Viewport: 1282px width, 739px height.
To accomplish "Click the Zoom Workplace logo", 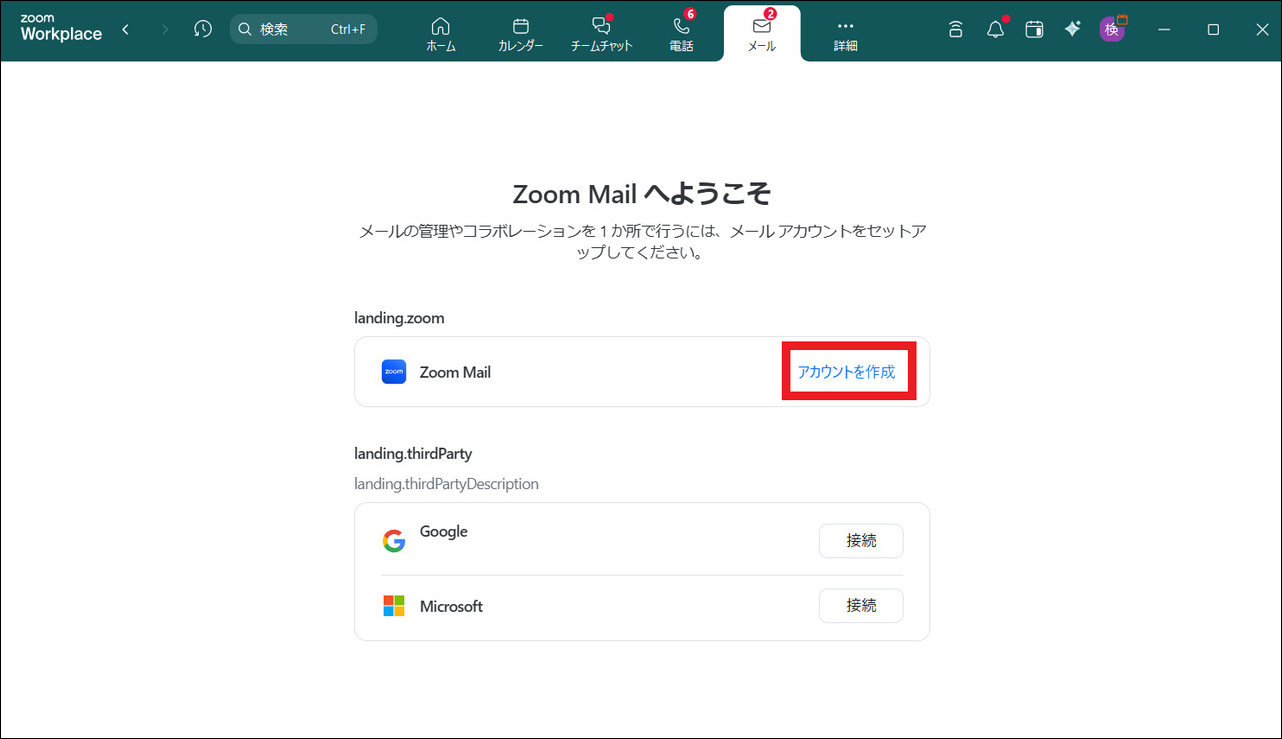I will [x=61, y=29].
